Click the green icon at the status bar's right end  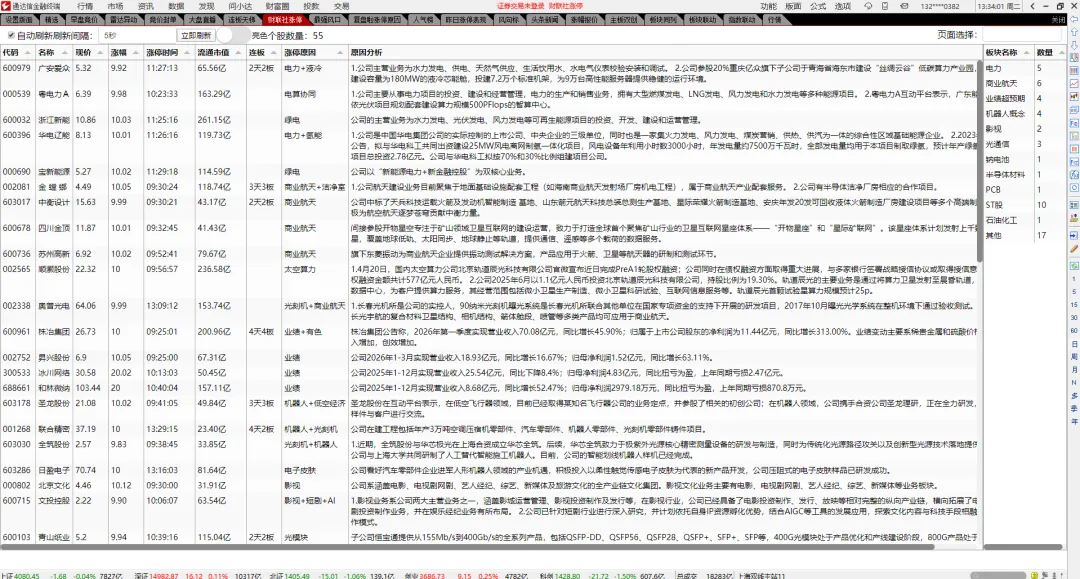click(x=1034, y=575)
